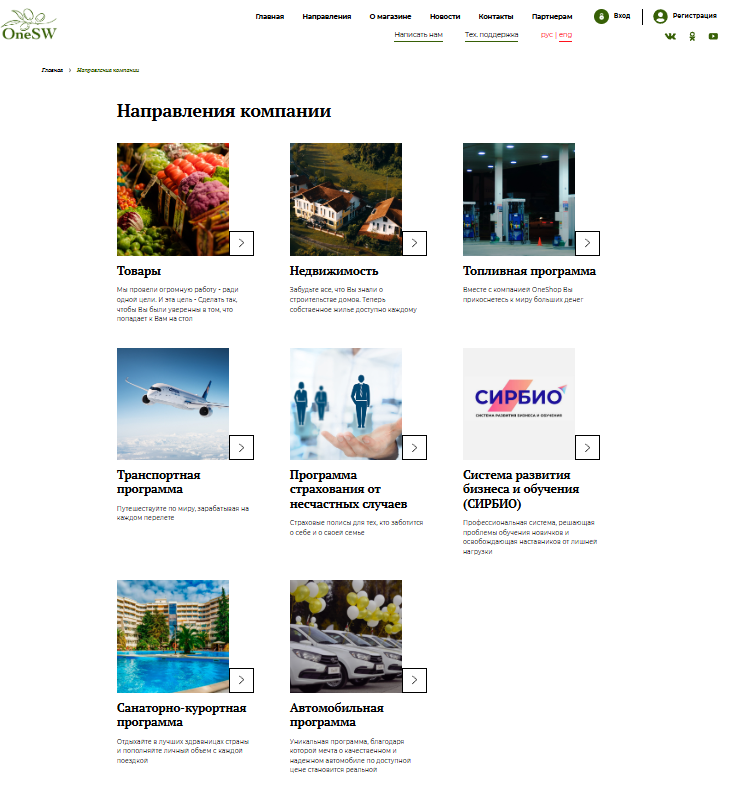Click description 'Отдыхайте в лучших здравницах страны'
This screenshot has height=799, width=753.
click(182, 751)
